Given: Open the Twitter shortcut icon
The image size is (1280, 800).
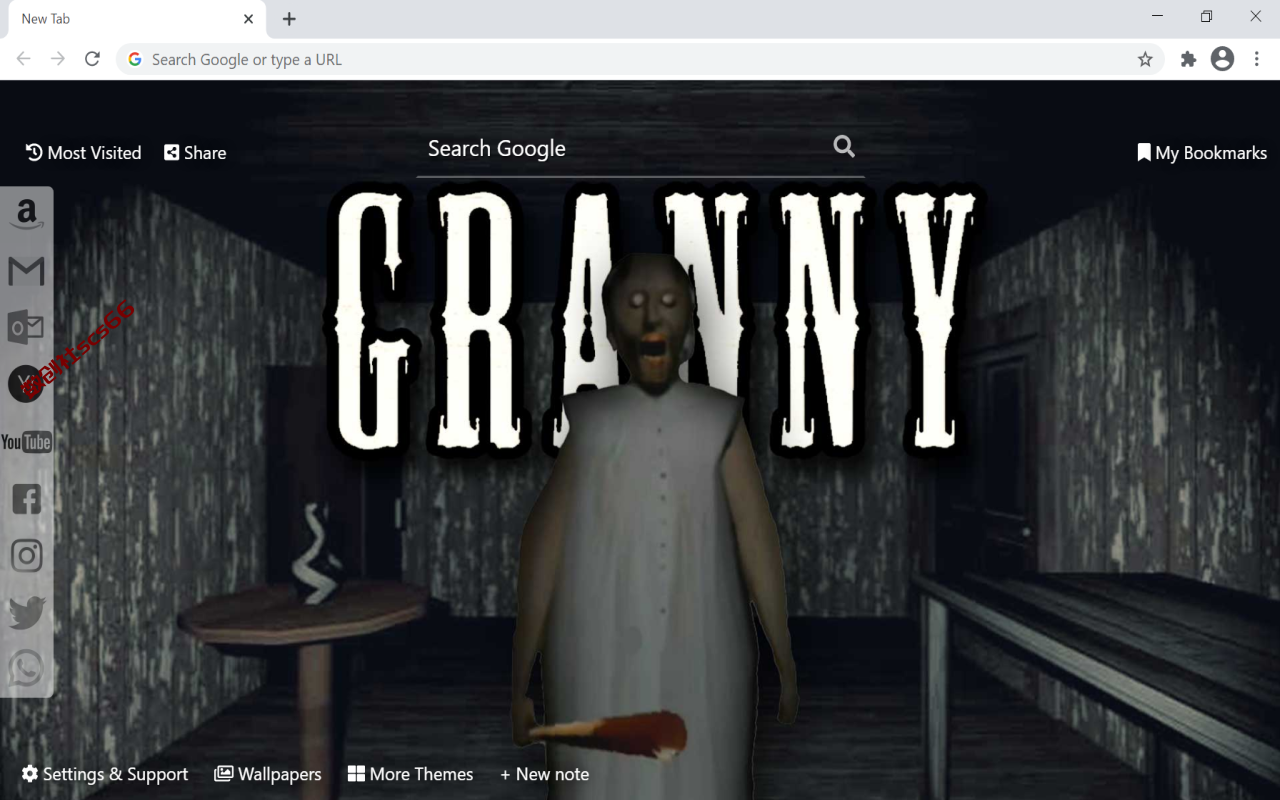Looking at the screenshot, I should tap(26, 613).
